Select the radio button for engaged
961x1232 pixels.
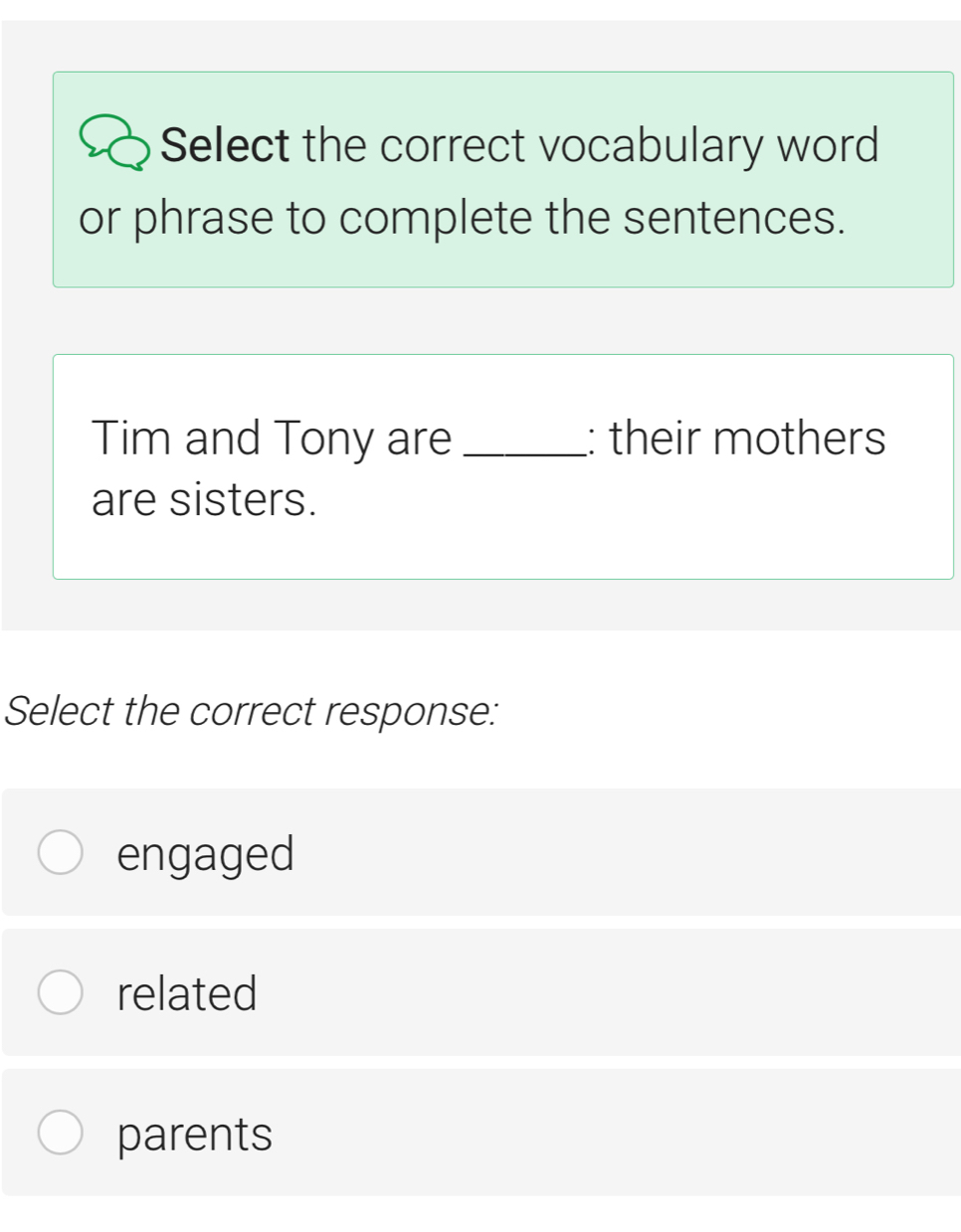[x=60, y=852]
